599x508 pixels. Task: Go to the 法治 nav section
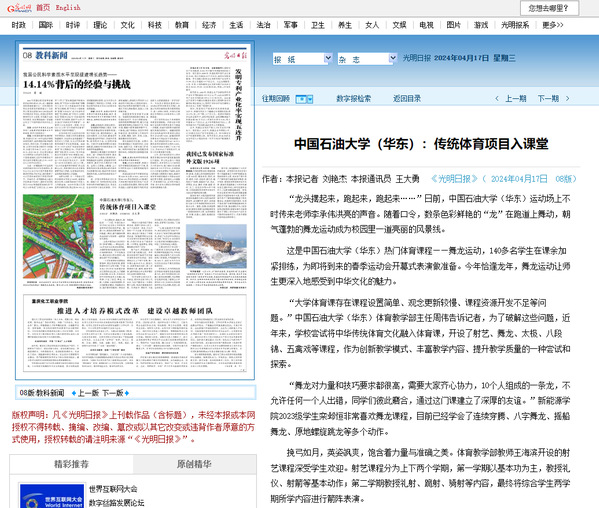(263, 25)
